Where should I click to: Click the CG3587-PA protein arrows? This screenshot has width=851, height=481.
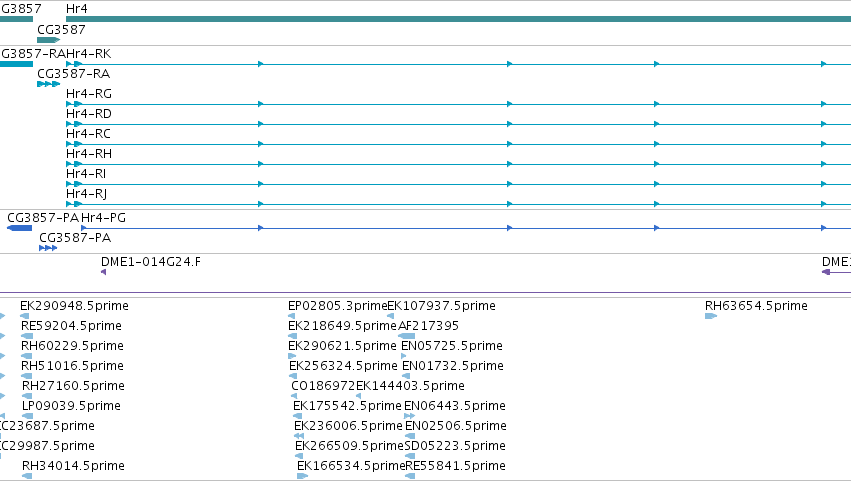coord(48,248)
